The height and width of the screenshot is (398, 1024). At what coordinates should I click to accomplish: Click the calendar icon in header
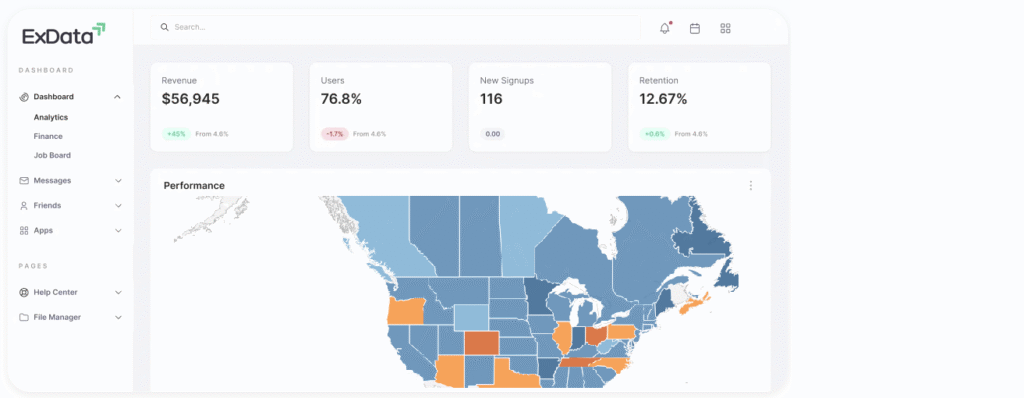pyautogui.click(x=695, y=28)
